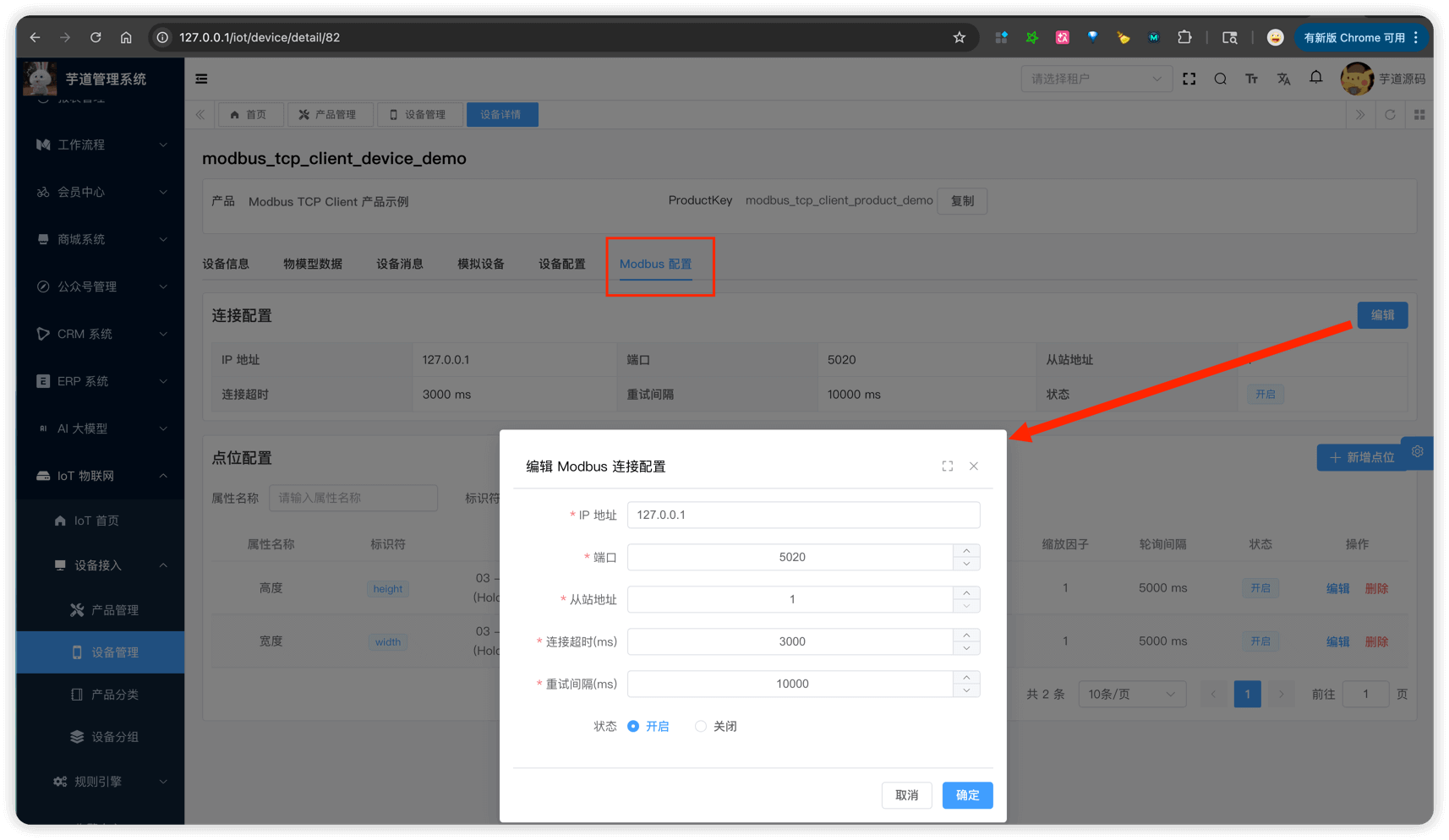This screenshot has width=1449, height=840.
Task: Expand the dialog to fullscreen
Action: pos(947,466)
